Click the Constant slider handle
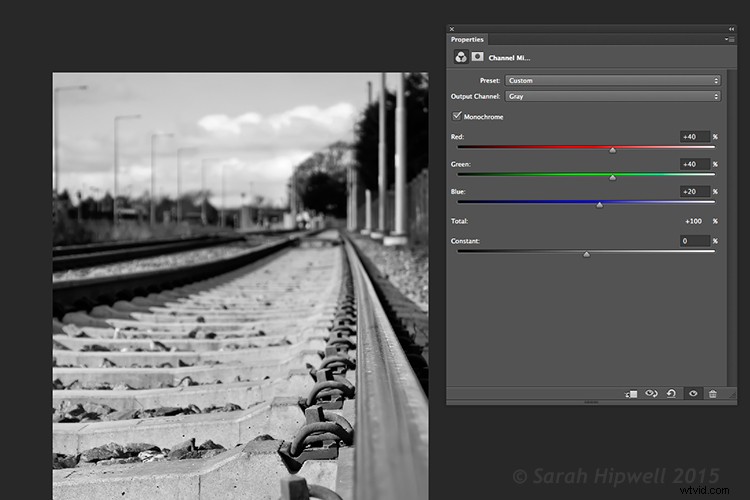 [586, 254]
